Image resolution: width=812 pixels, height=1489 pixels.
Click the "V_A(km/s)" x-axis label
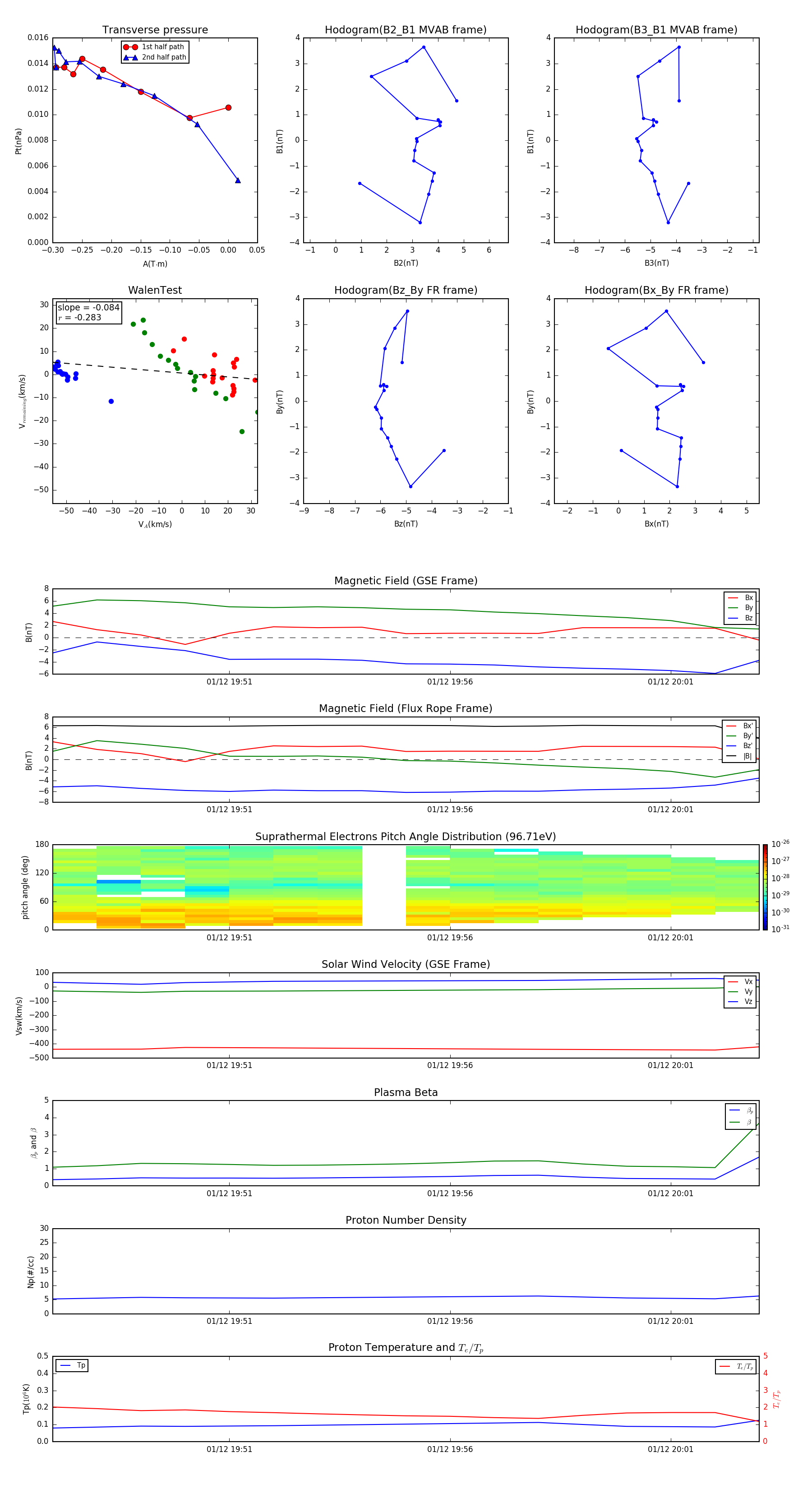pos(155,524)
